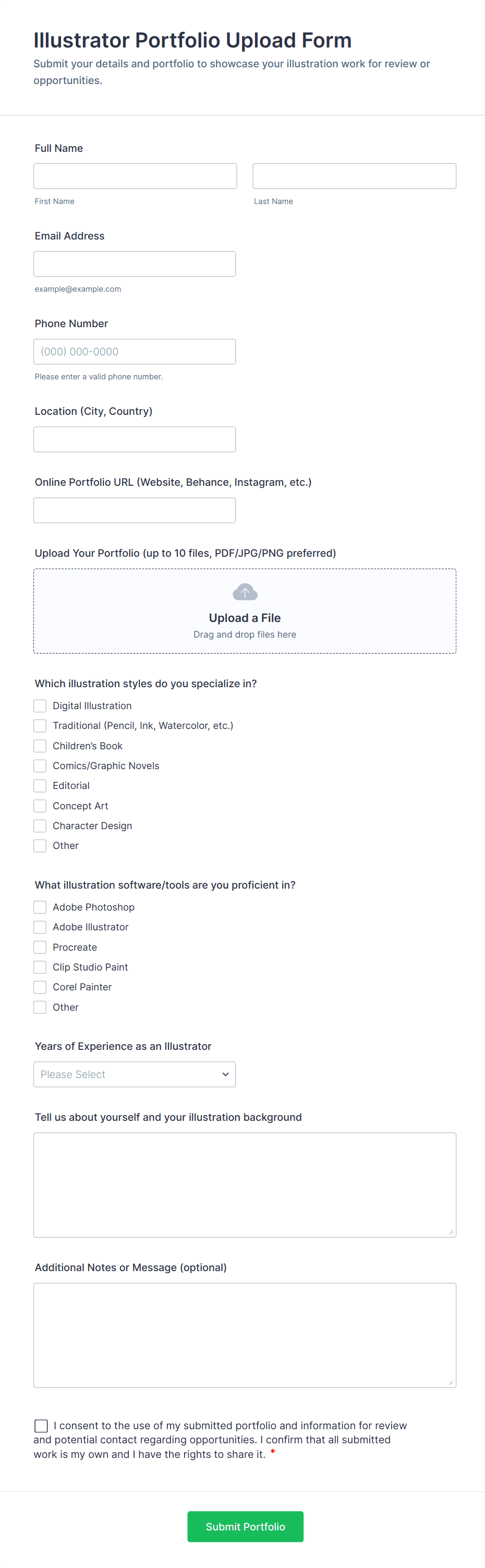This screenshot has width=485, height=1568.
Task: Click the Years of Experience dropdown chevron
Action: tap(225, 1074)
